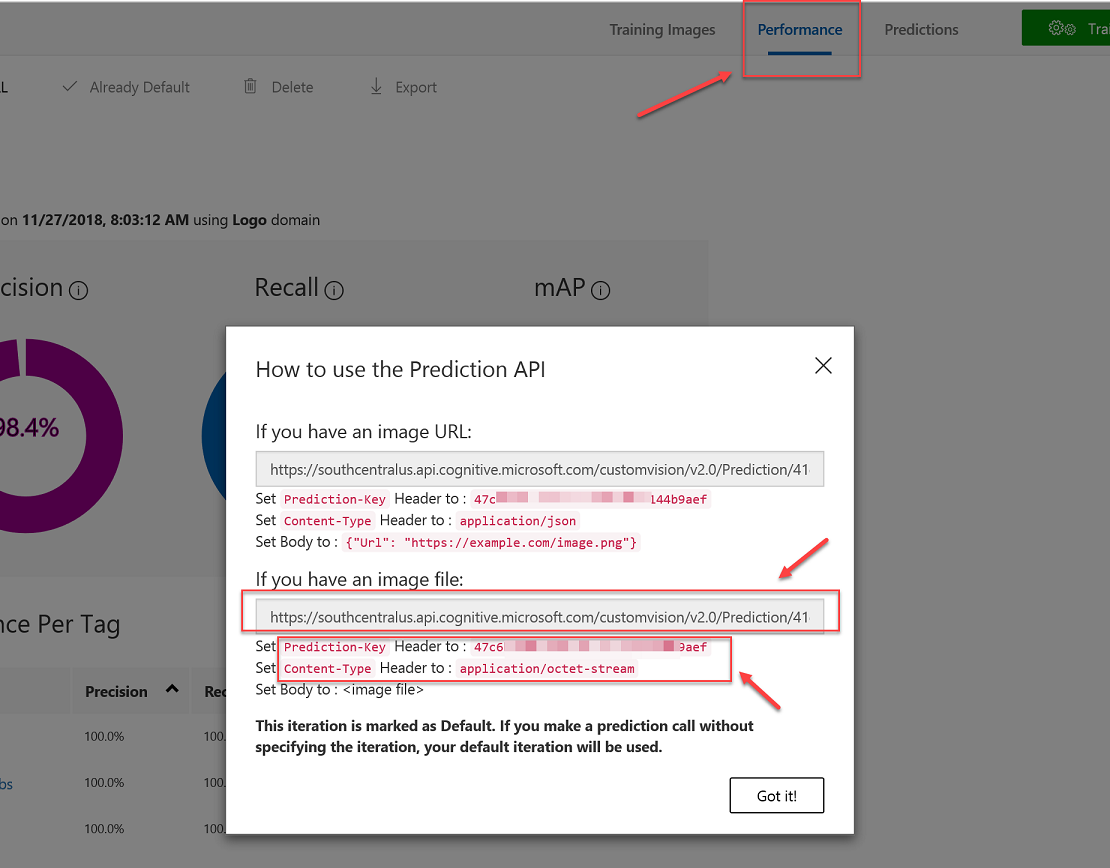Open the Recall info icon

pyautogui.click(x=334, y=290)
